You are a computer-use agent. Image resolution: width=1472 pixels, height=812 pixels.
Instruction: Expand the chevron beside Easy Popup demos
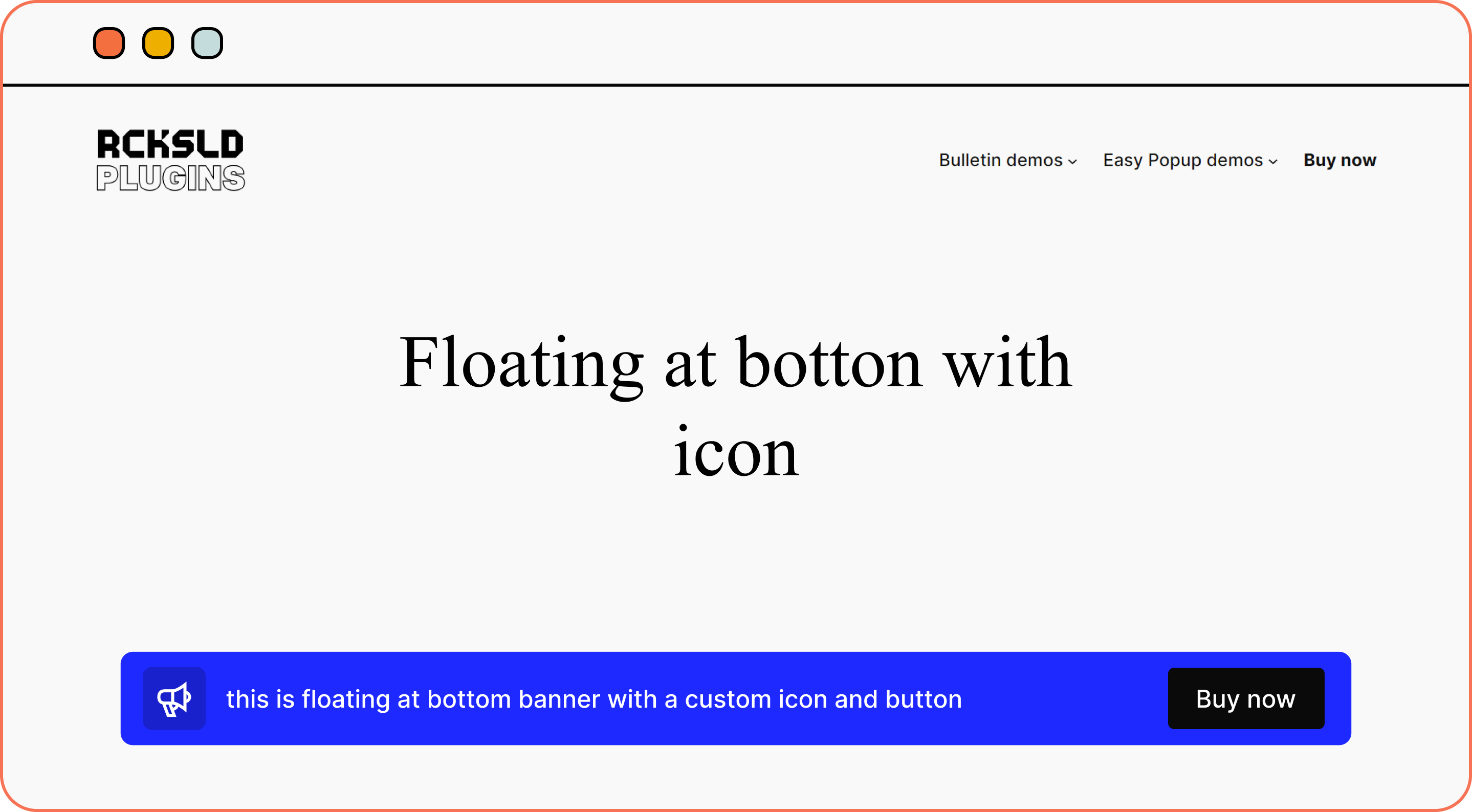click(x=1273, y=162)
